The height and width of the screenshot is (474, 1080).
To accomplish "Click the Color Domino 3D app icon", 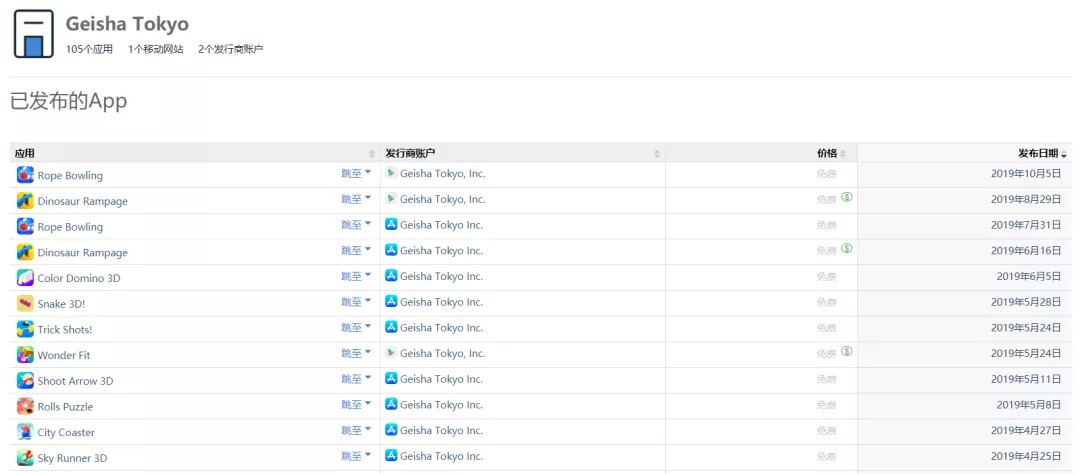I will [25, 278].
